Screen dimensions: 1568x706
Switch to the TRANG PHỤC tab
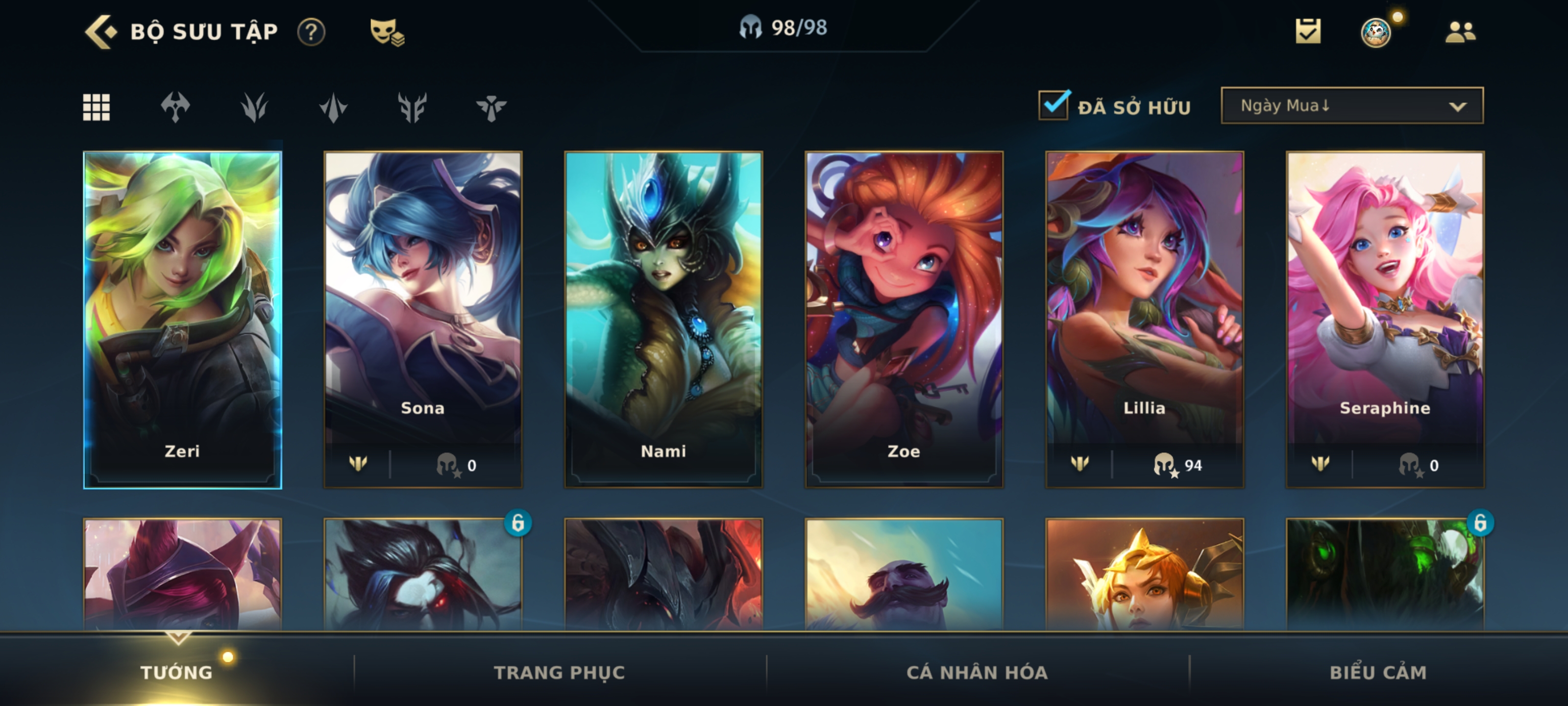tap(559, 673)
